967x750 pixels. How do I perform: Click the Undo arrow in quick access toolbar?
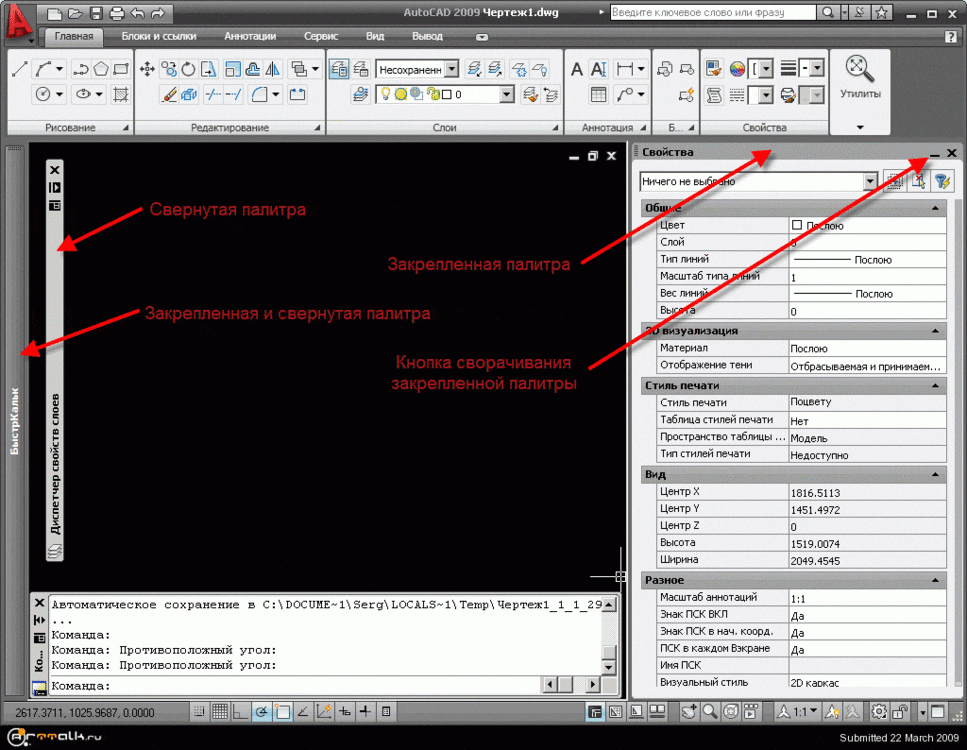pos(137,13)
